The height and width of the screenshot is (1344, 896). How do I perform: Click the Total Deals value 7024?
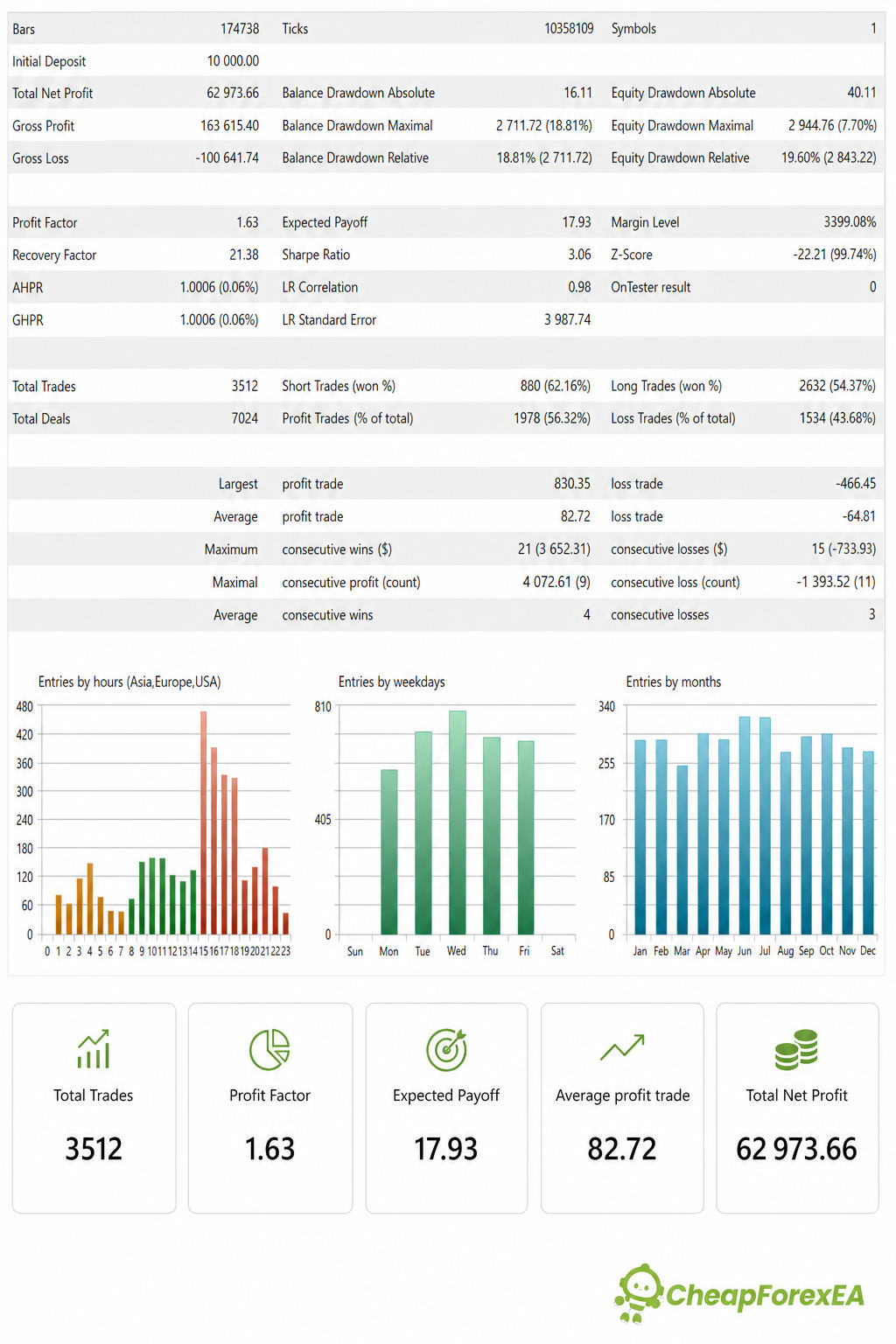pos(245,419)
